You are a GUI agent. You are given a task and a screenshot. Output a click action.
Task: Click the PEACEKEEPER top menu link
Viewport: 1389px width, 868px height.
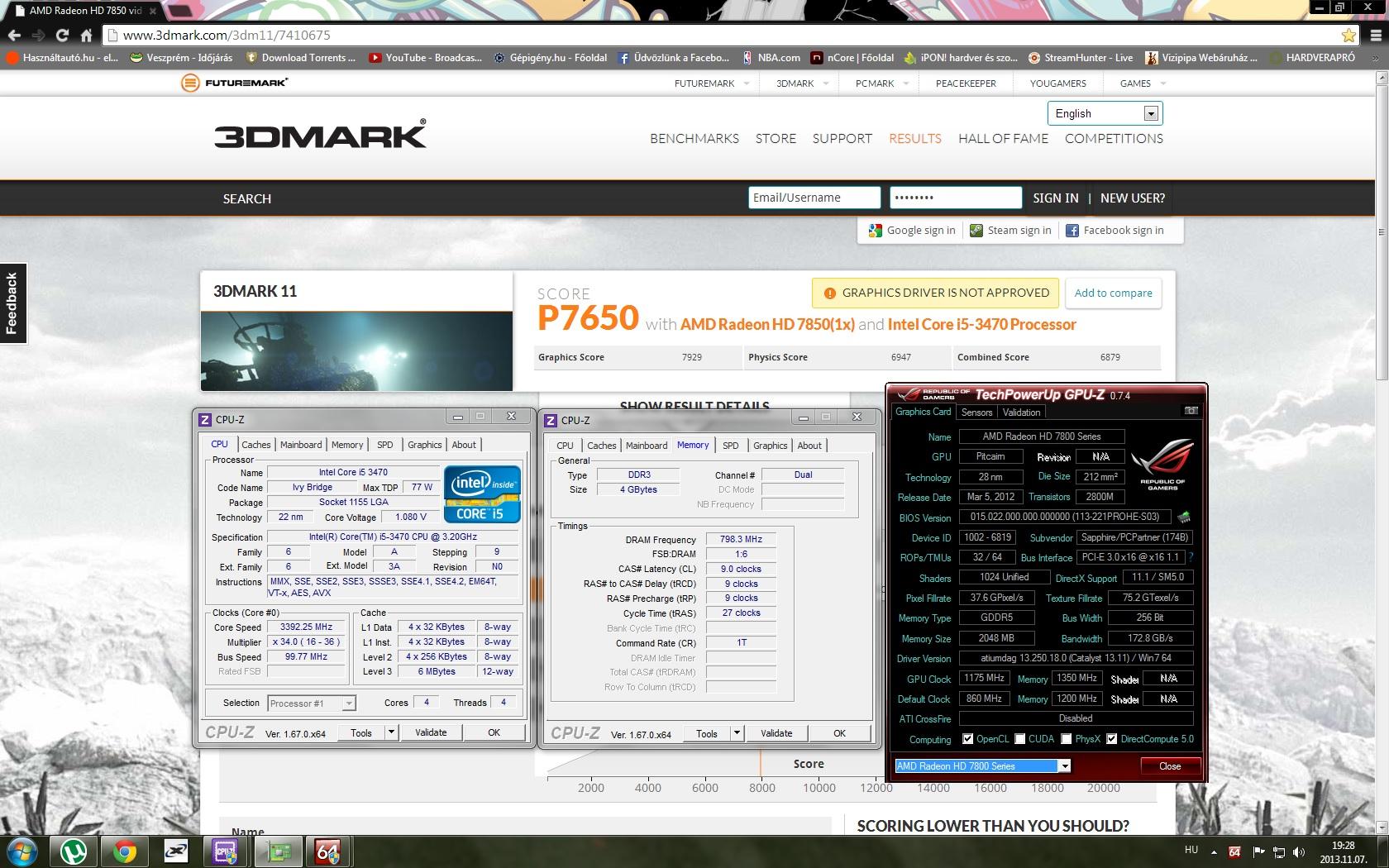coord(966,83)
